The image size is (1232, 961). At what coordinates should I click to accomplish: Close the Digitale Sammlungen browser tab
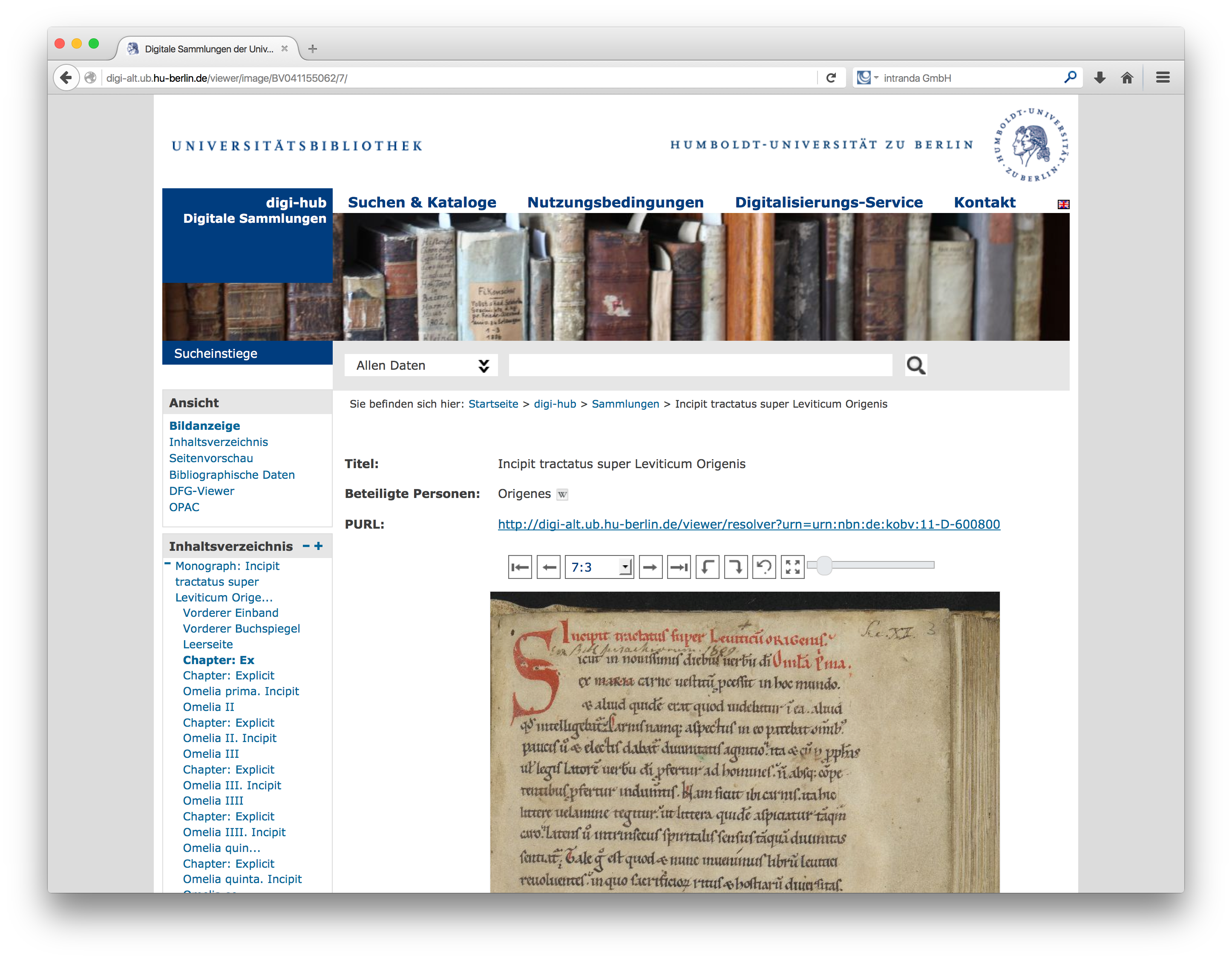285,49
